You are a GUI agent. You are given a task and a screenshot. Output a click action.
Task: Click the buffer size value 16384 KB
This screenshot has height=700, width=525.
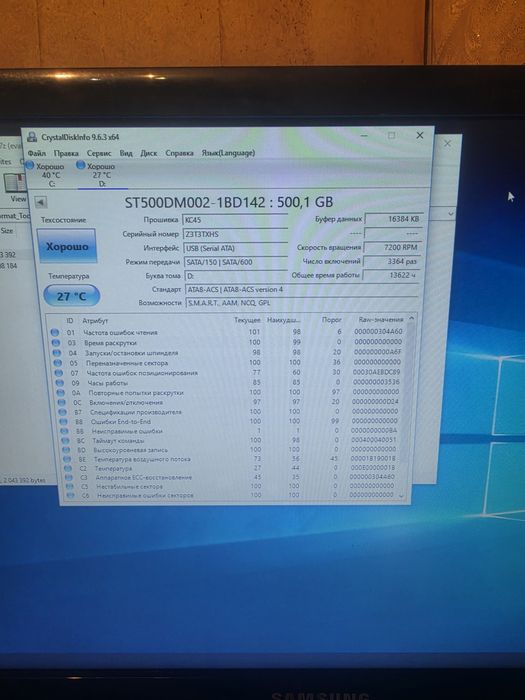[393, 219]
